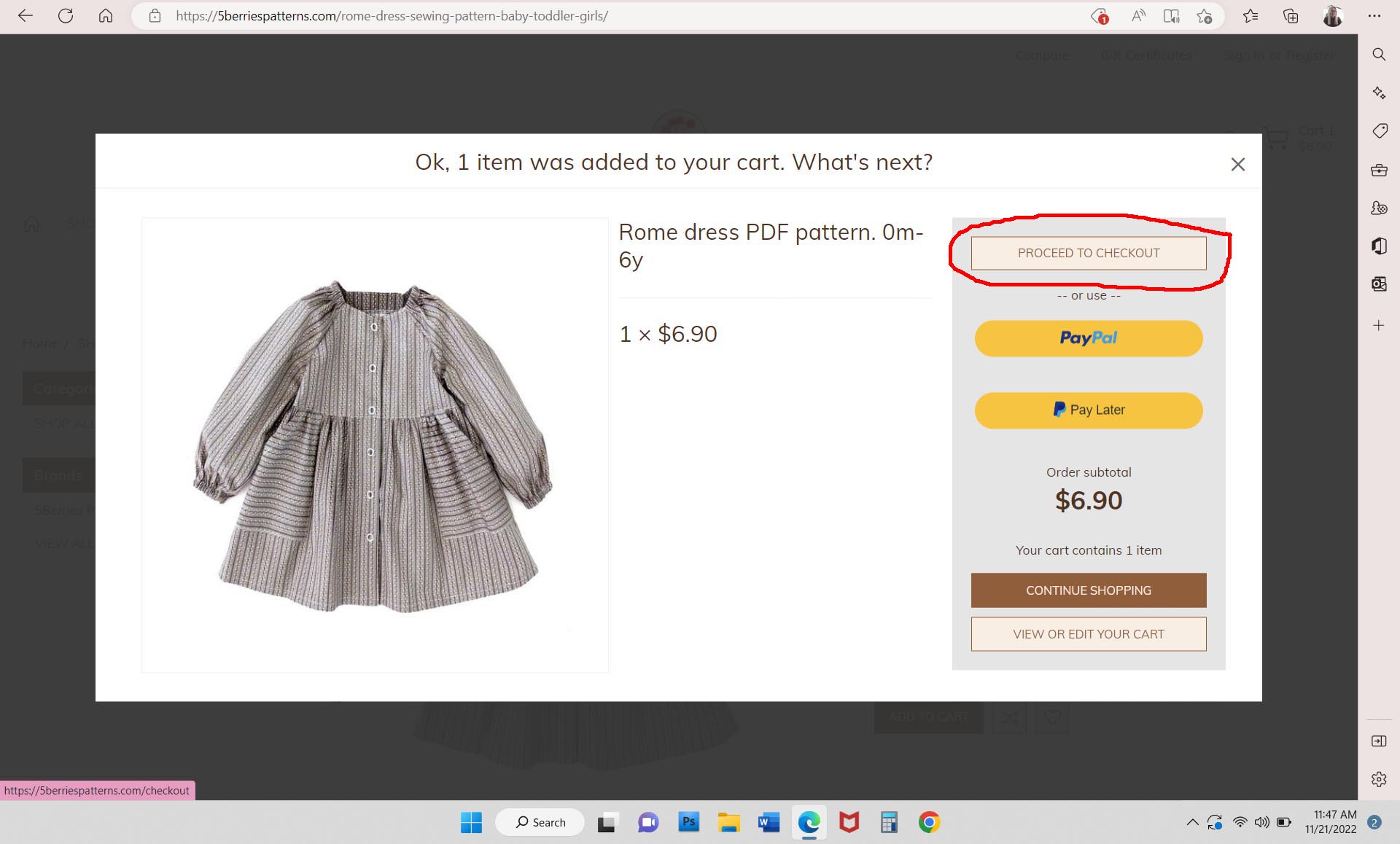Close the added-to-cart dialog

coord(1237,165)
